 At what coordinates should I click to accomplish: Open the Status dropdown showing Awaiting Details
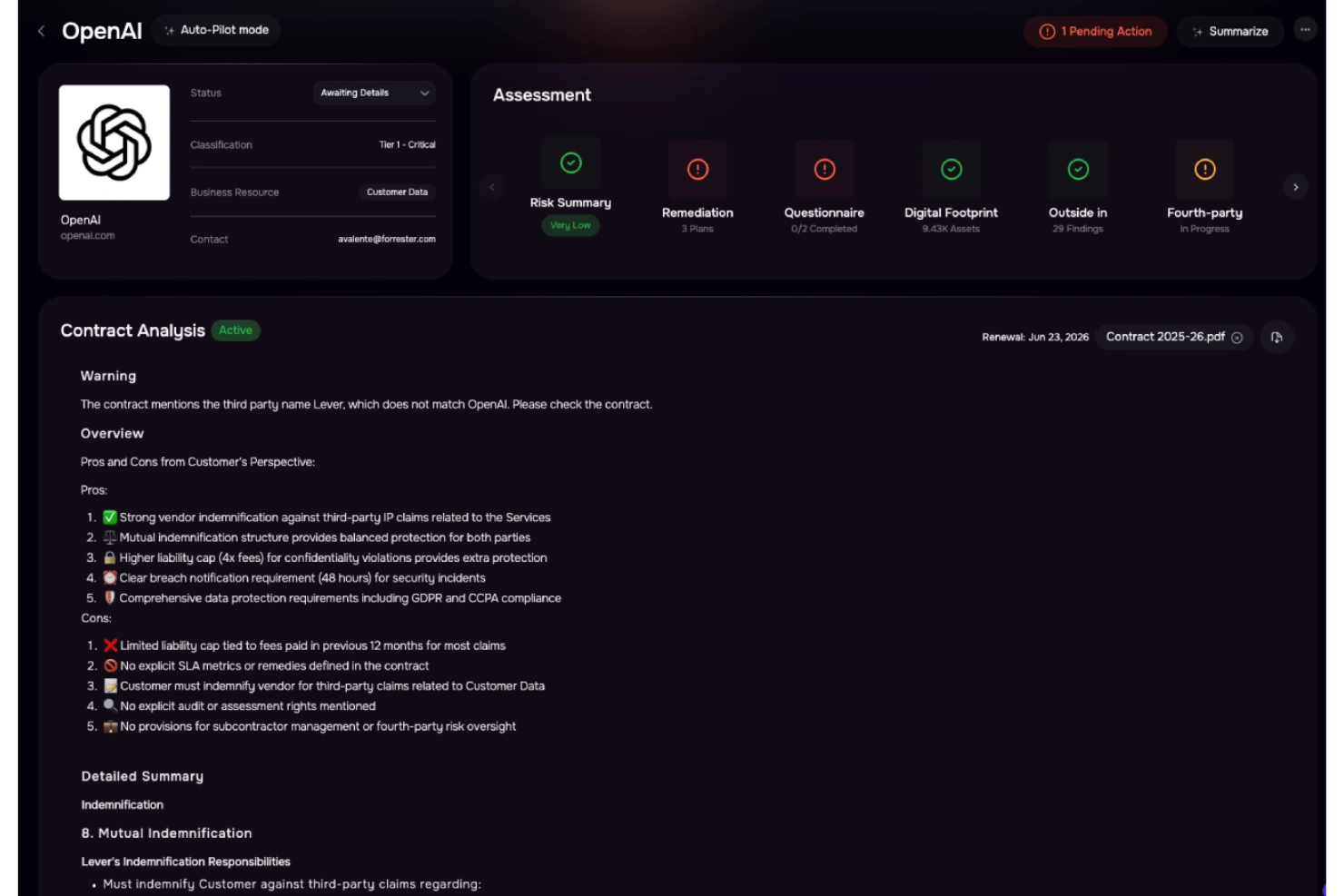point(373,93)
